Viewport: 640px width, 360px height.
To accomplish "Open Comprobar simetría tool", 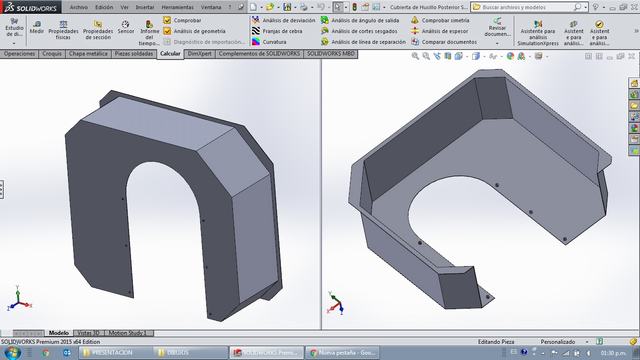I will [x=440, y=20].
